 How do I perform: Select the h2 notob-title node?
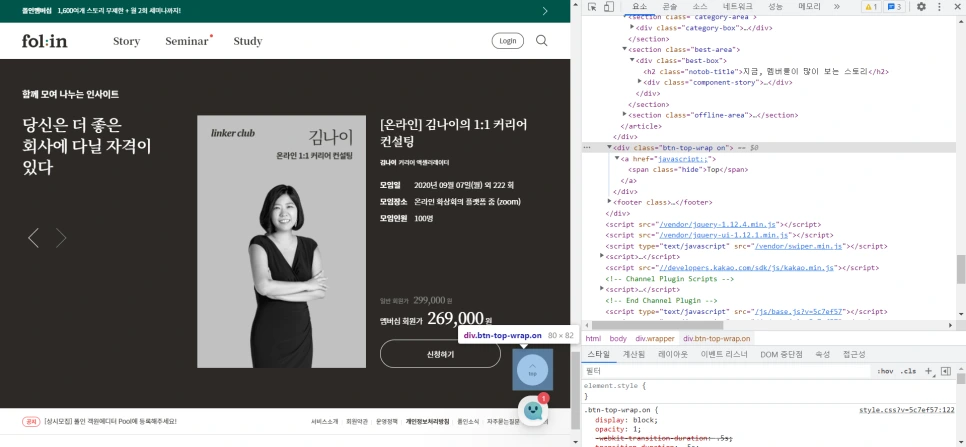[x=766, y=71]
